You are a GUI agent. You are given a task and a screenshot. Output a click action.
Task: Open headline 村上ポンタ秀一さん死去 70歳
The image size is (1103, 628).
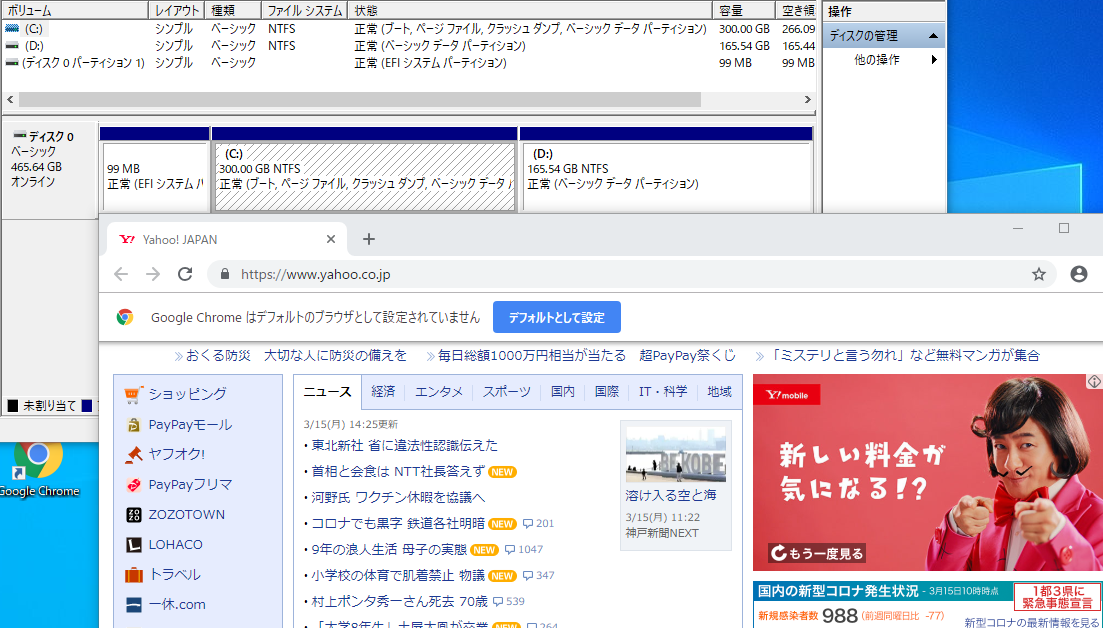[x=400, y=601]
